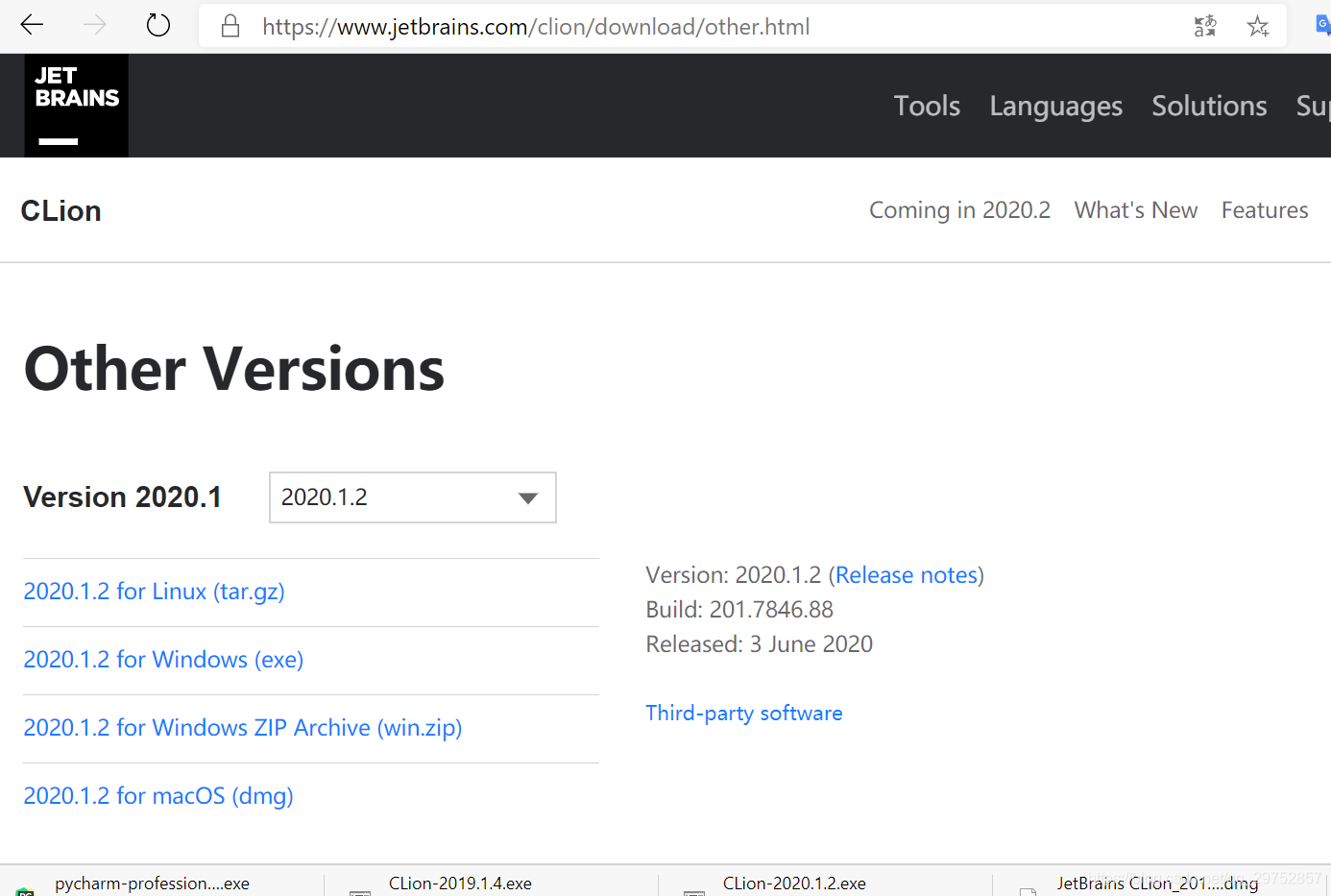The width and height of the screenshot is (1331, 896).
Task: Download 2020.1.2 for macOS (dmg)
Action: click(x=158, y=796)
